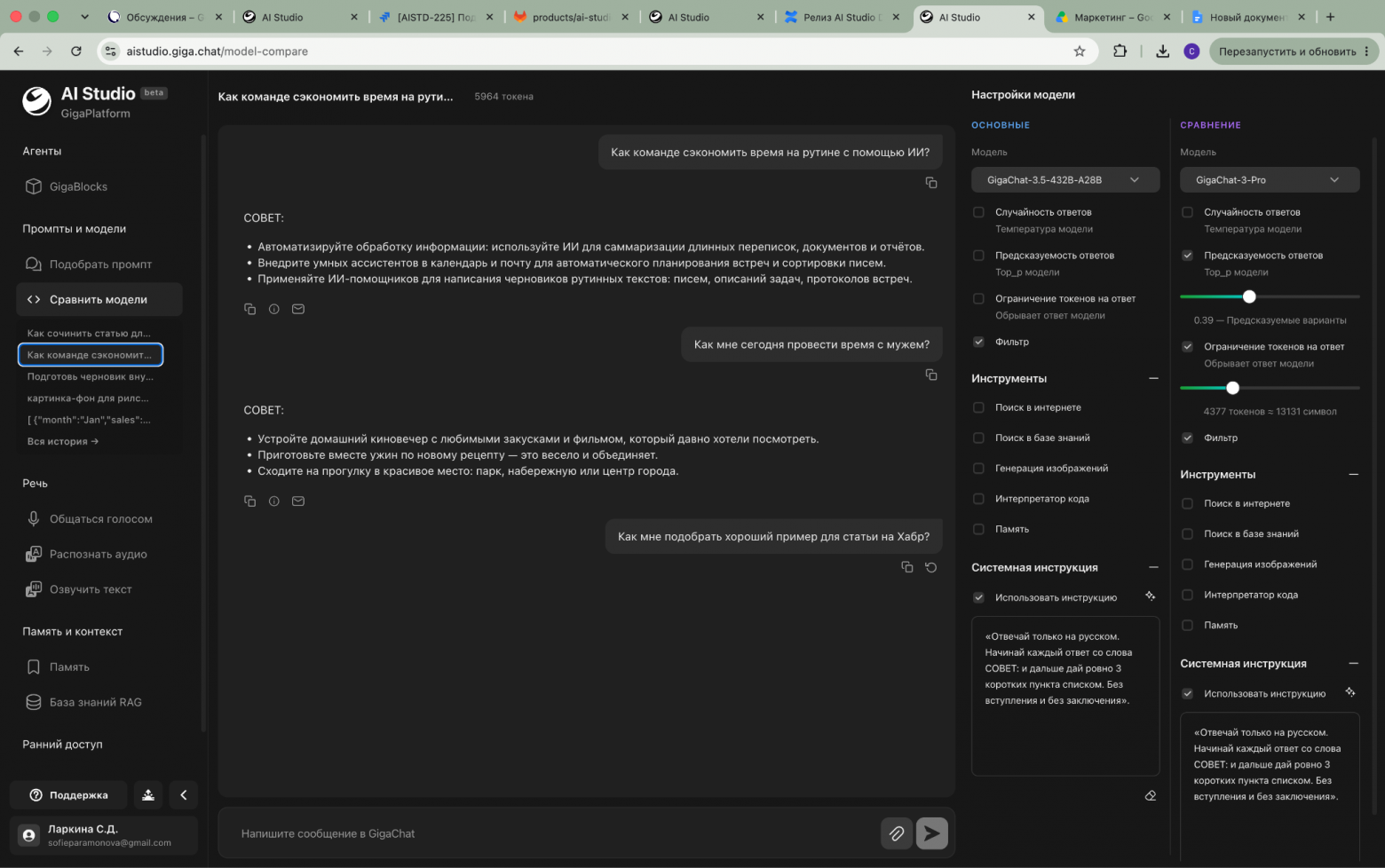Viewport: 1385px width, 868px height.
Task: Open info icon under first СОВЕТ answer
Action: 274,309
